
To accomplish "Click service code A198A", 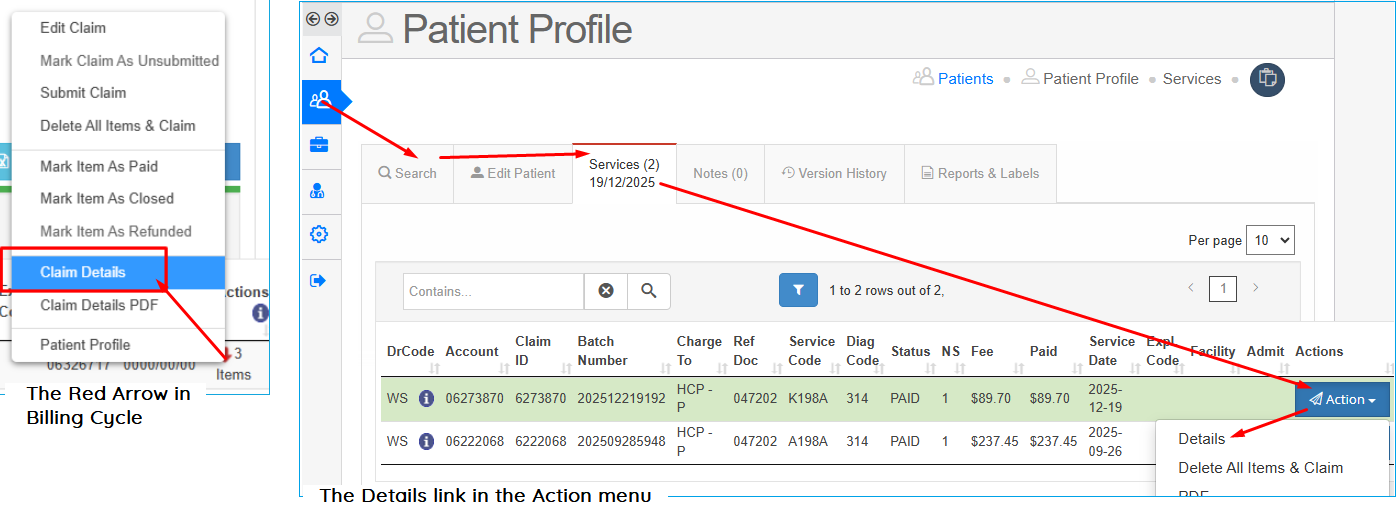I will (x=810, y=441).
